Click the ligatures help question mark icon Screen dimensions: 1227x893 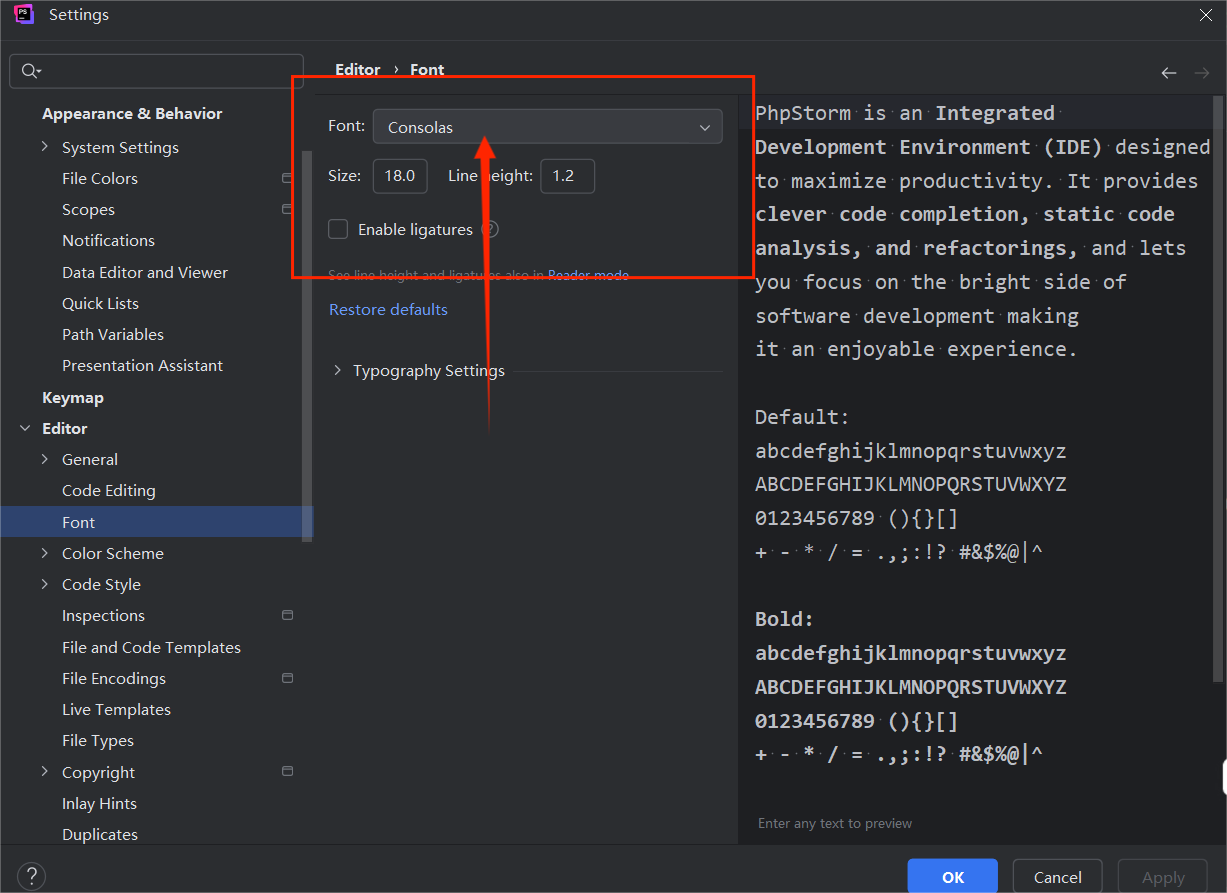489,229
